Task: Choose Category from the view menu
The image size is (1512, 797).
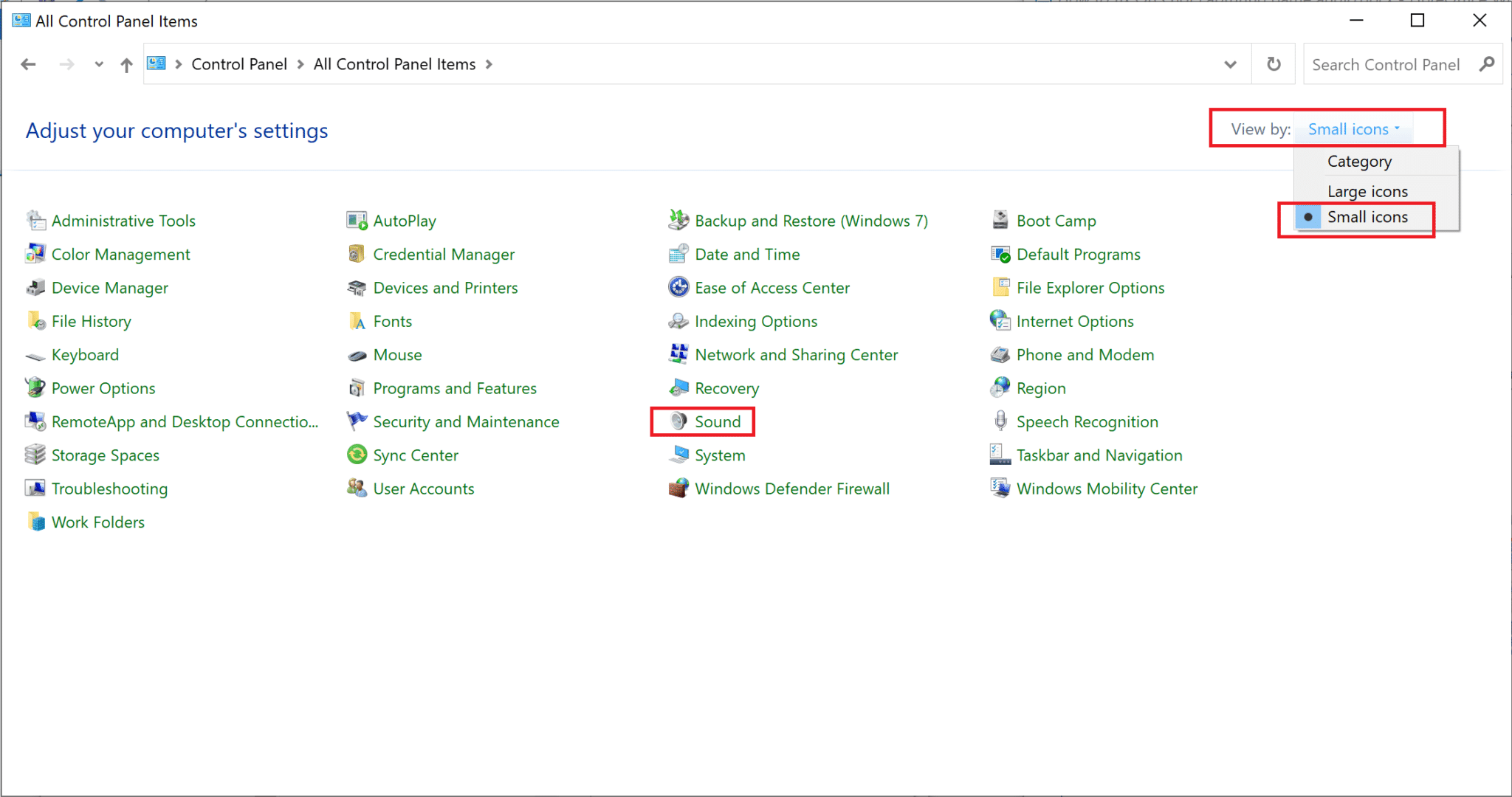Action: pyautogui.click(x=1359, y=162)
